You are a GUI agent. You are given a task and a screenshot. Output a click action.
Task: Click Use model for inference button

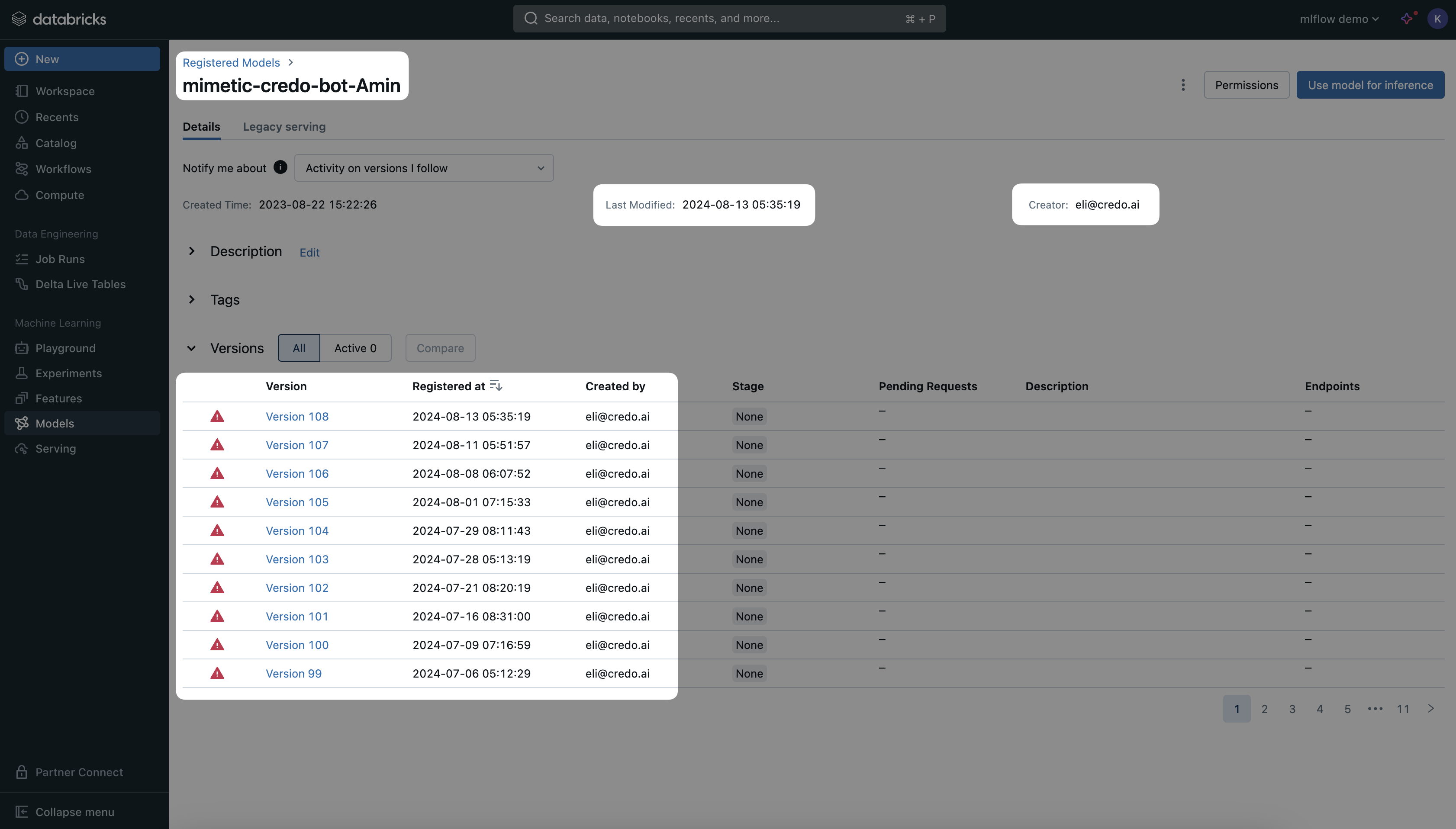pyautogui.click(x=1371, y=85)
